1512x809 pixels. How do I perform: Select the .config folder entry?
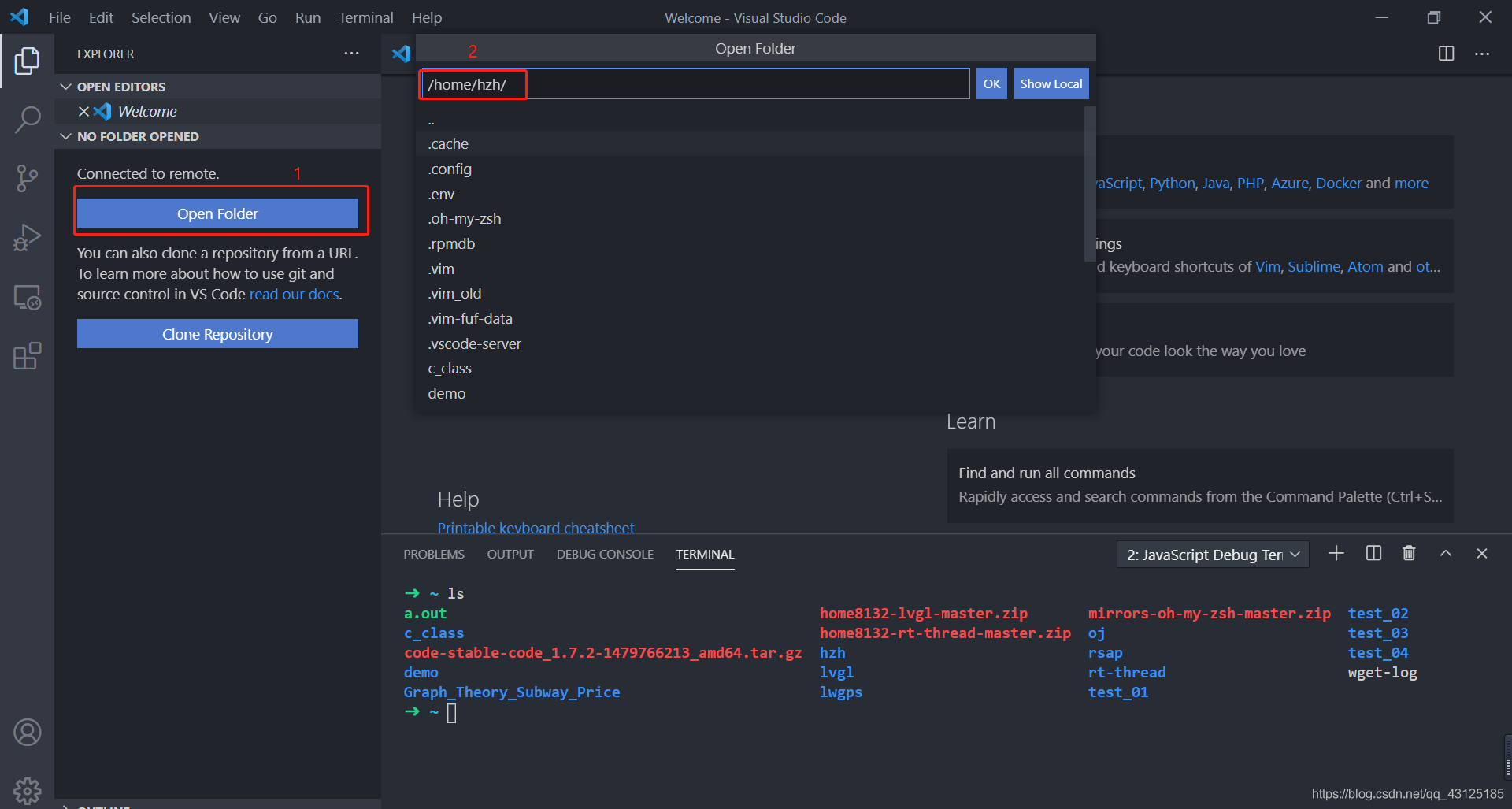pos(750,169)
